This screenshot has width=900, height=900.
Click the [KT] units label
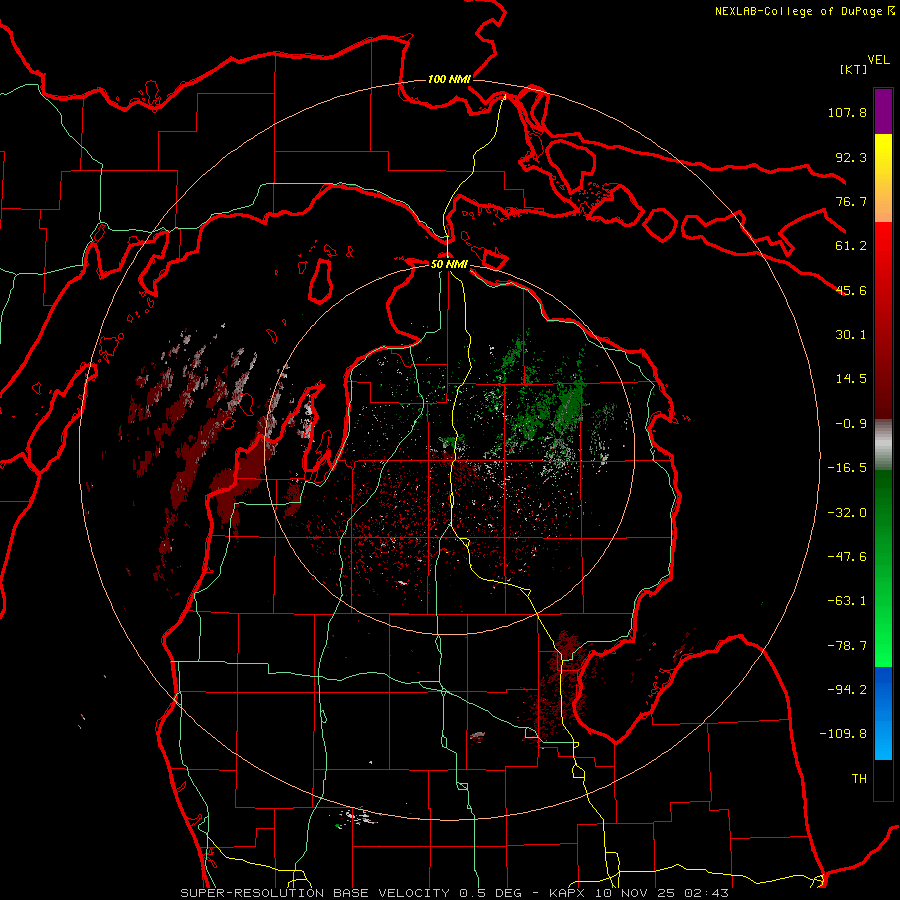854,69
